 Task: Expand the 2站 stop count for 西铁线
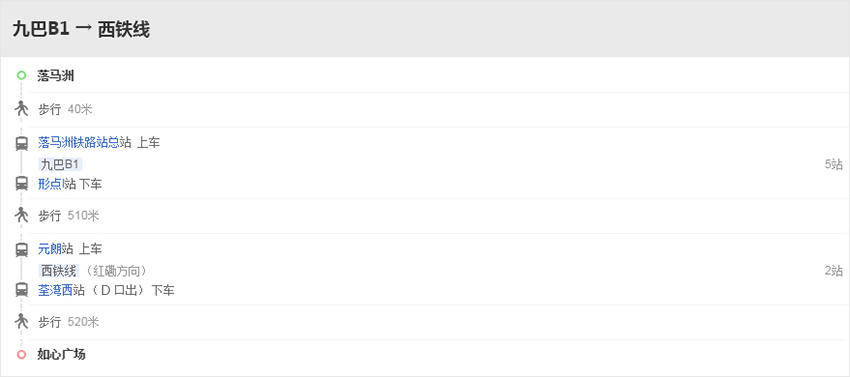tap(834, 271)
